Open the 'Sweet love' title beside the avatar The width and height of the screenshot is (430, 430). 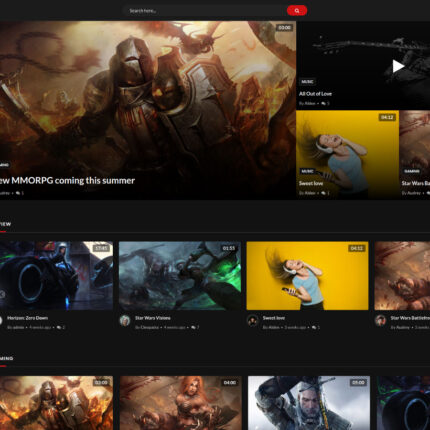point(274,318)
